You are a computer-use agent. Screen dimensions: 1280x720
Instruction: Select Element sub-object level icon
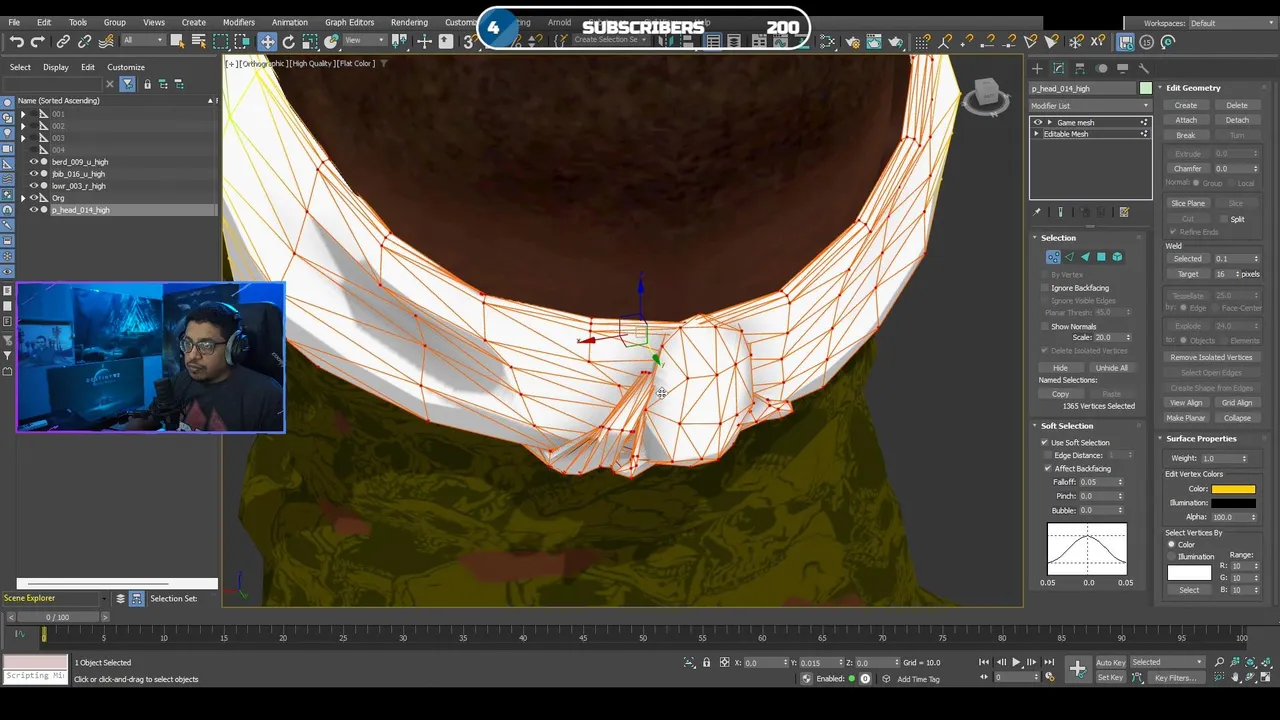point(1117,257)
